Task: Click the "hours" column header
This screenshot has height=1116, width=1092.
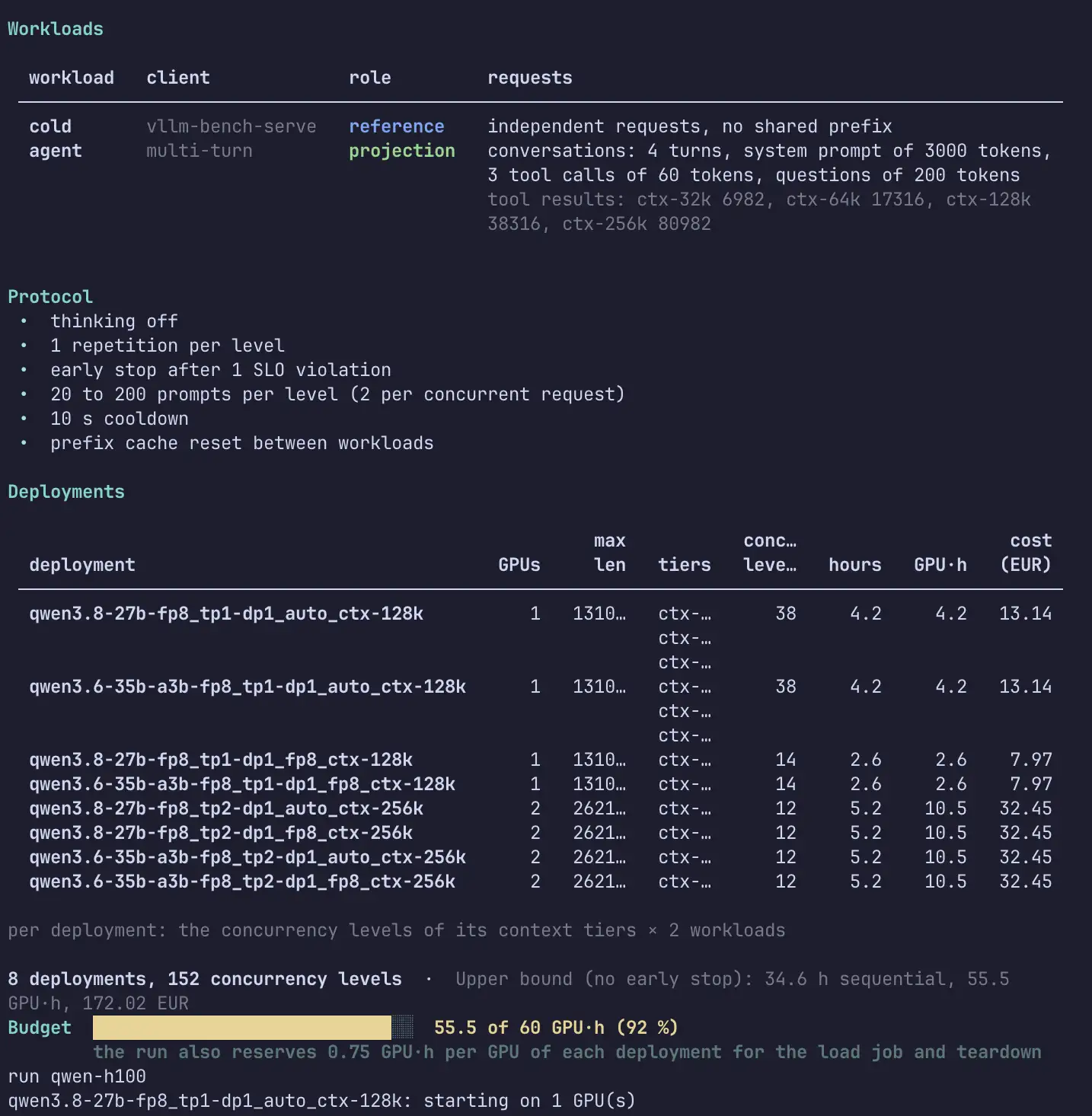Action: click(855, 565)
